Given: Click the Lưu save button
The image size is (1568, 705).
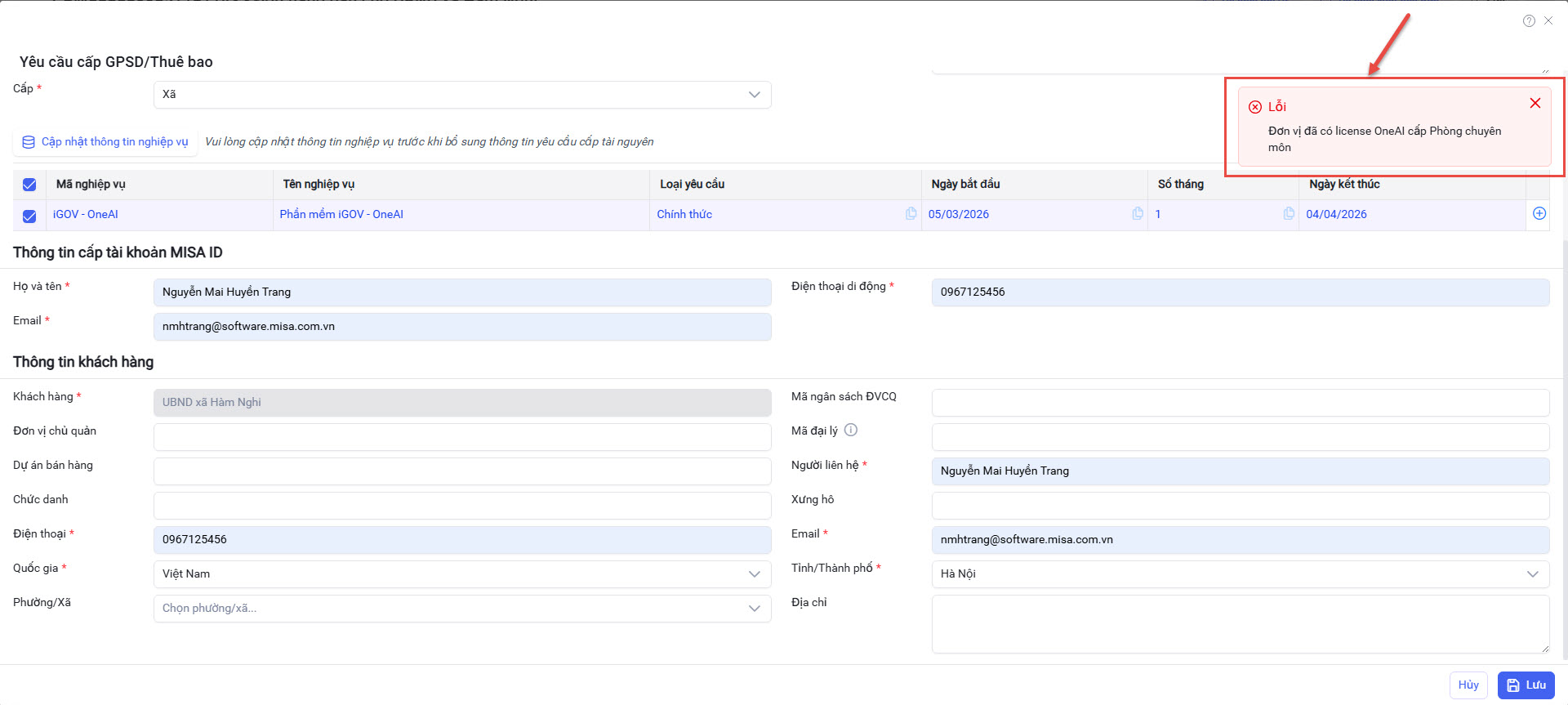Looking at the screenshot, I should [1526, 685].
